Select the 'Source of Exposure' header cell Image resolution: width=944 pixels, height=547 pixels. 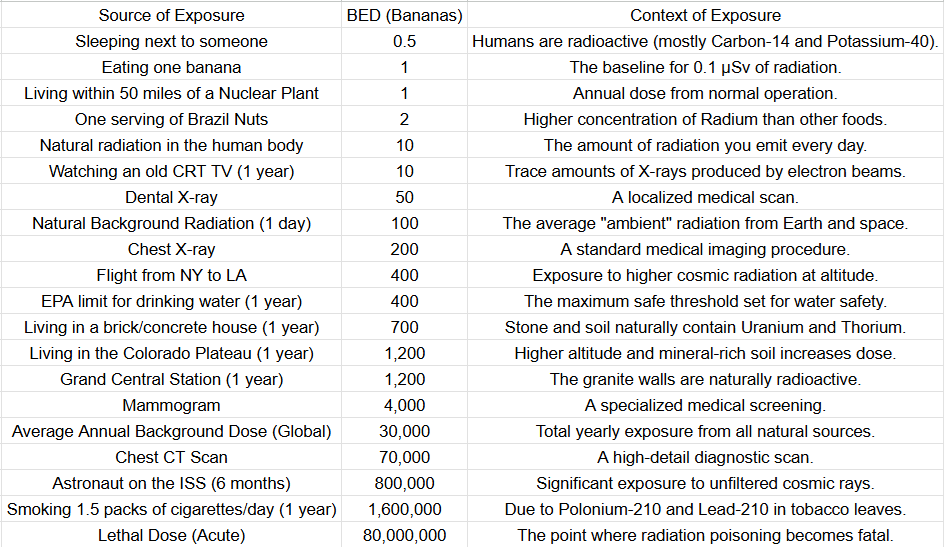(x=171, y=15)
